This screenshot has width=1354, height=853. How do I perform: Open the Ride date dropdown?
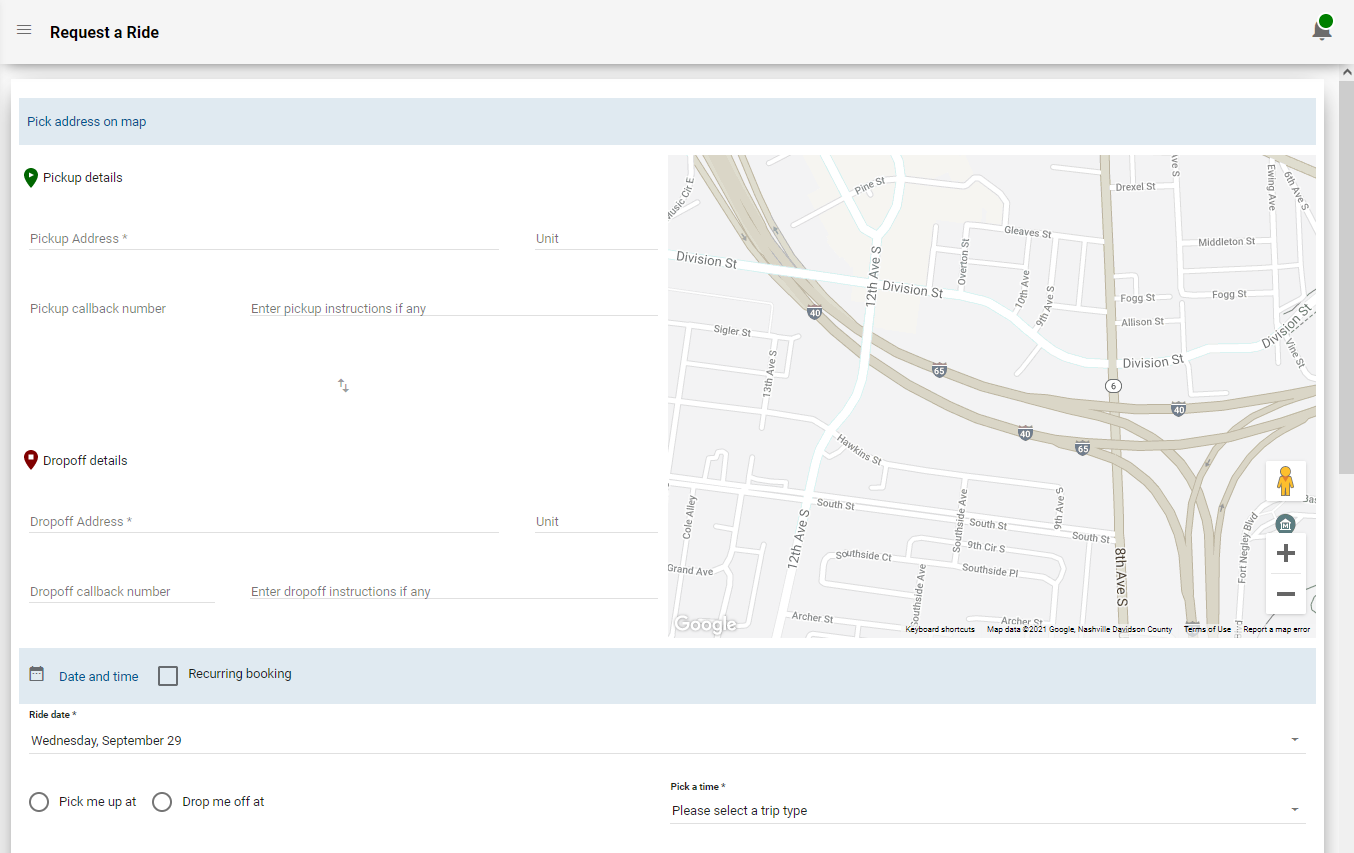tap(1295, 740)
